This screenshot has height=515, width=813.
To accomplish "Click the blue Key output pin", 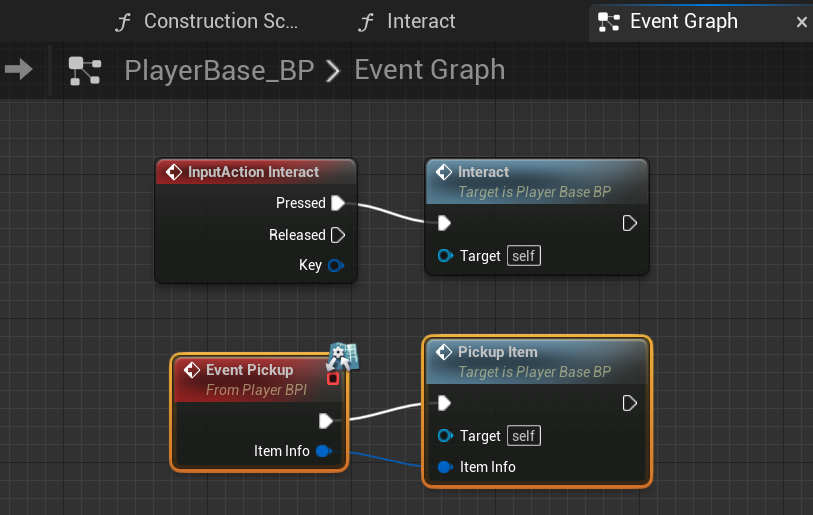I will pos(336,265).
